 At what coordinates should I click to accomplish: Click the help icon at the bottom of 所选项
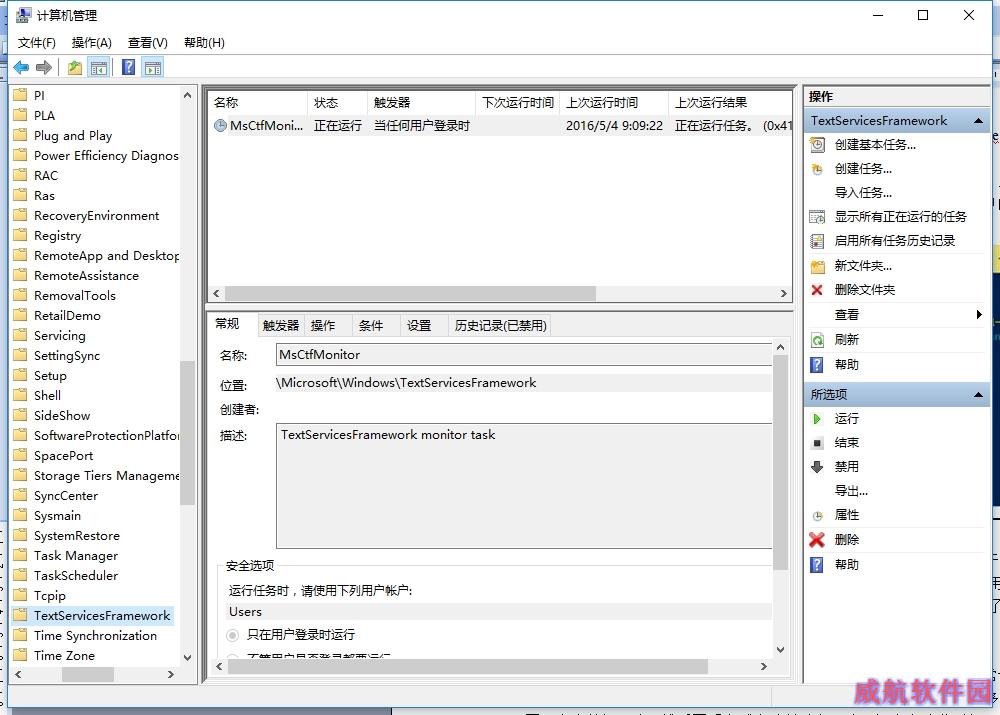817,564
